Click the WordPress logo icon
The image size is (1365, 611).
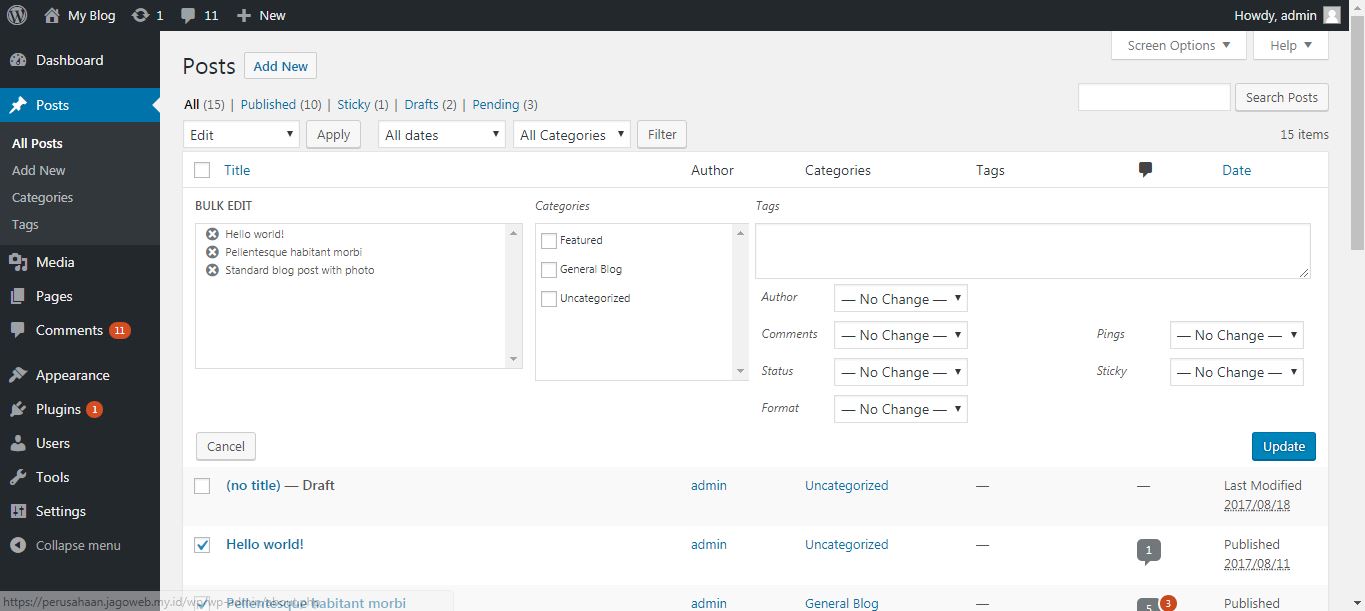pos(17,15)
